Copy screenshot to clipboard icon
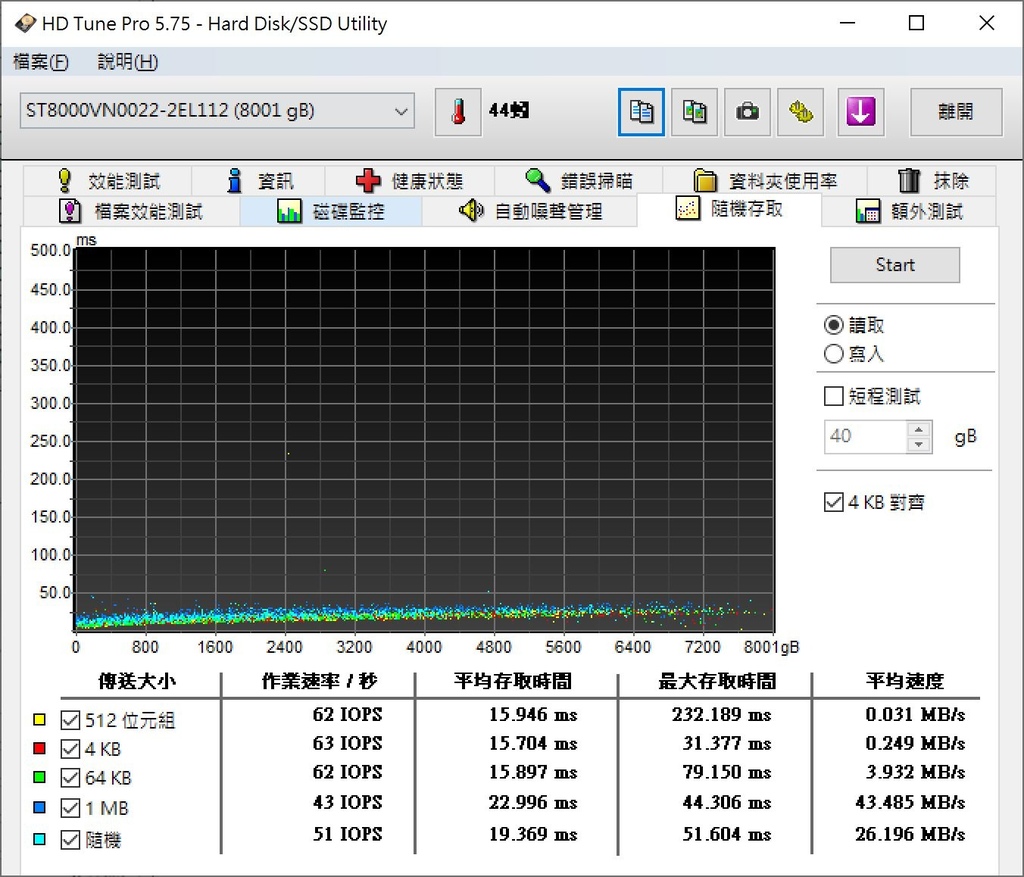1024x877 pixels. (694, 112)
